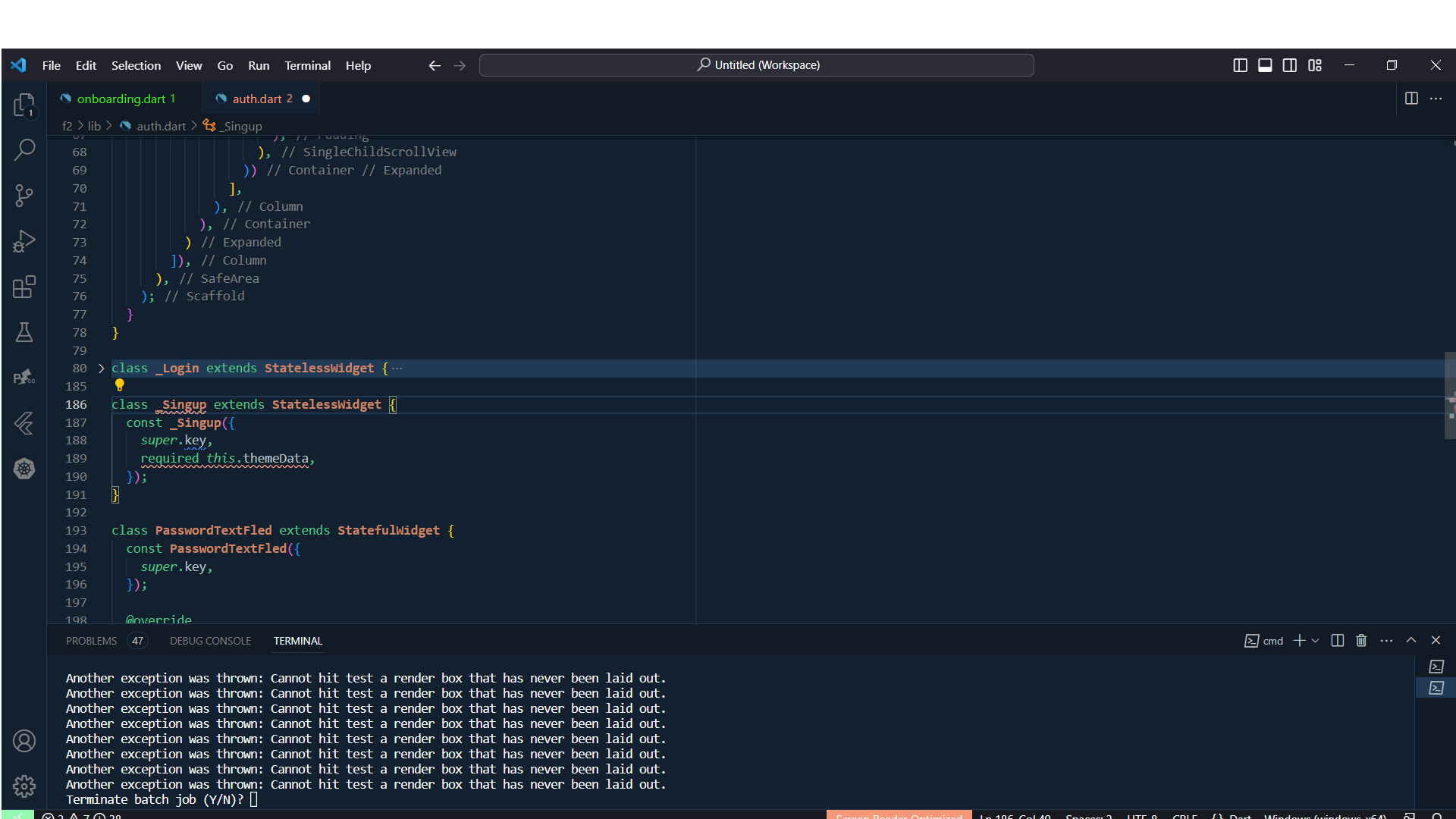
Task: Click the 47 problems count badge
Action: point(137,641)
